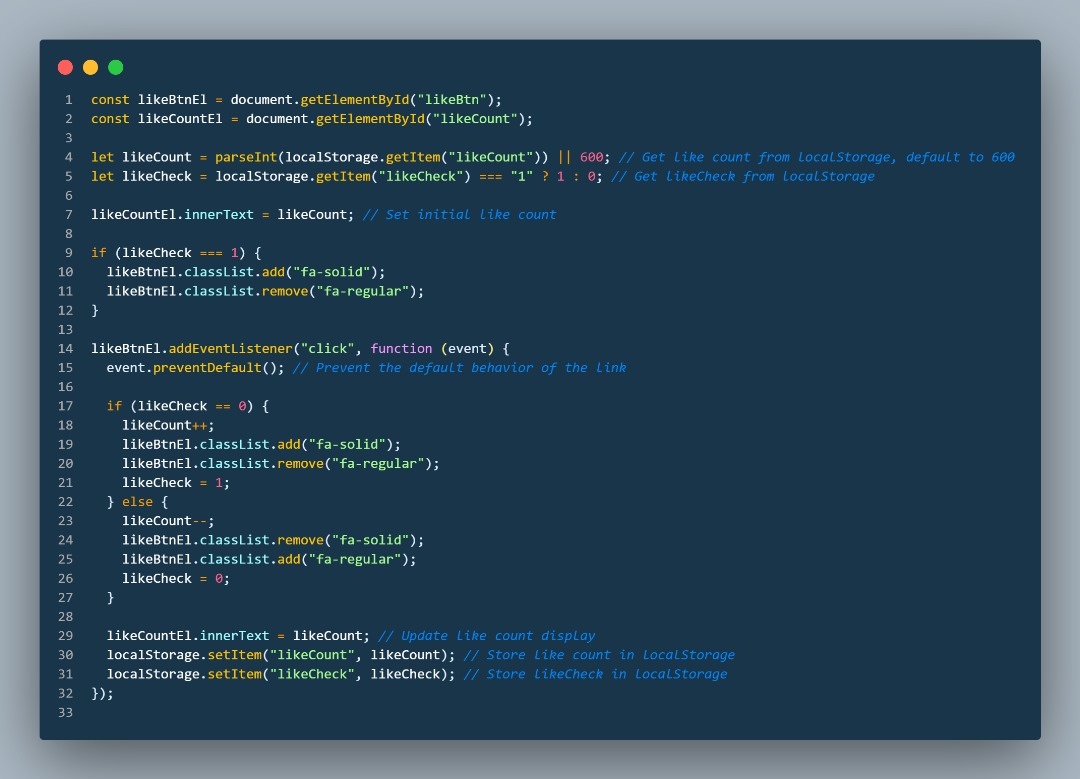The height and width of the screenshot is (779, 1080).
Task: Click the "if (likeCheck == 0)" condition on line 17
Action: pyautogui.click(x=180, y=406)
